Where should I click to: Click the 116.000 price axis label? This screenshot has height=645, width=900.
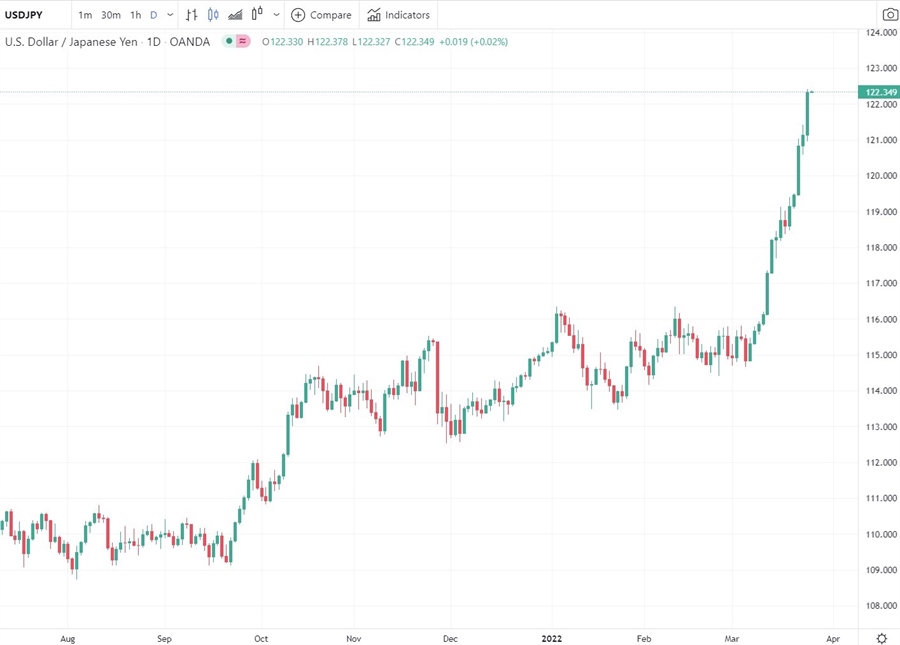pyautogui.click(x=881, y=319)
